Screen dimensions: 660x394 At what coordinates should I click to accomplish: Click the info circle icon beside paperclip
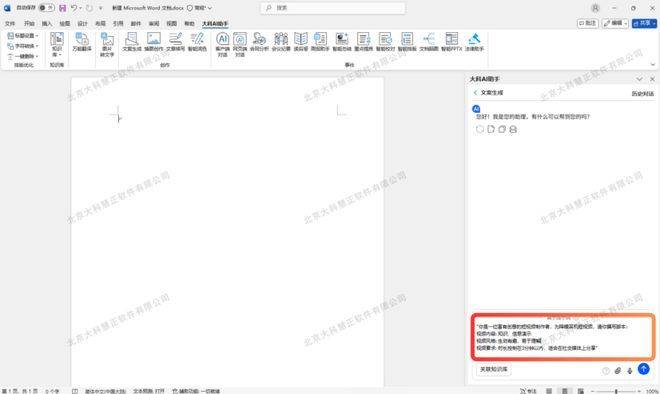tap(606, 370)
